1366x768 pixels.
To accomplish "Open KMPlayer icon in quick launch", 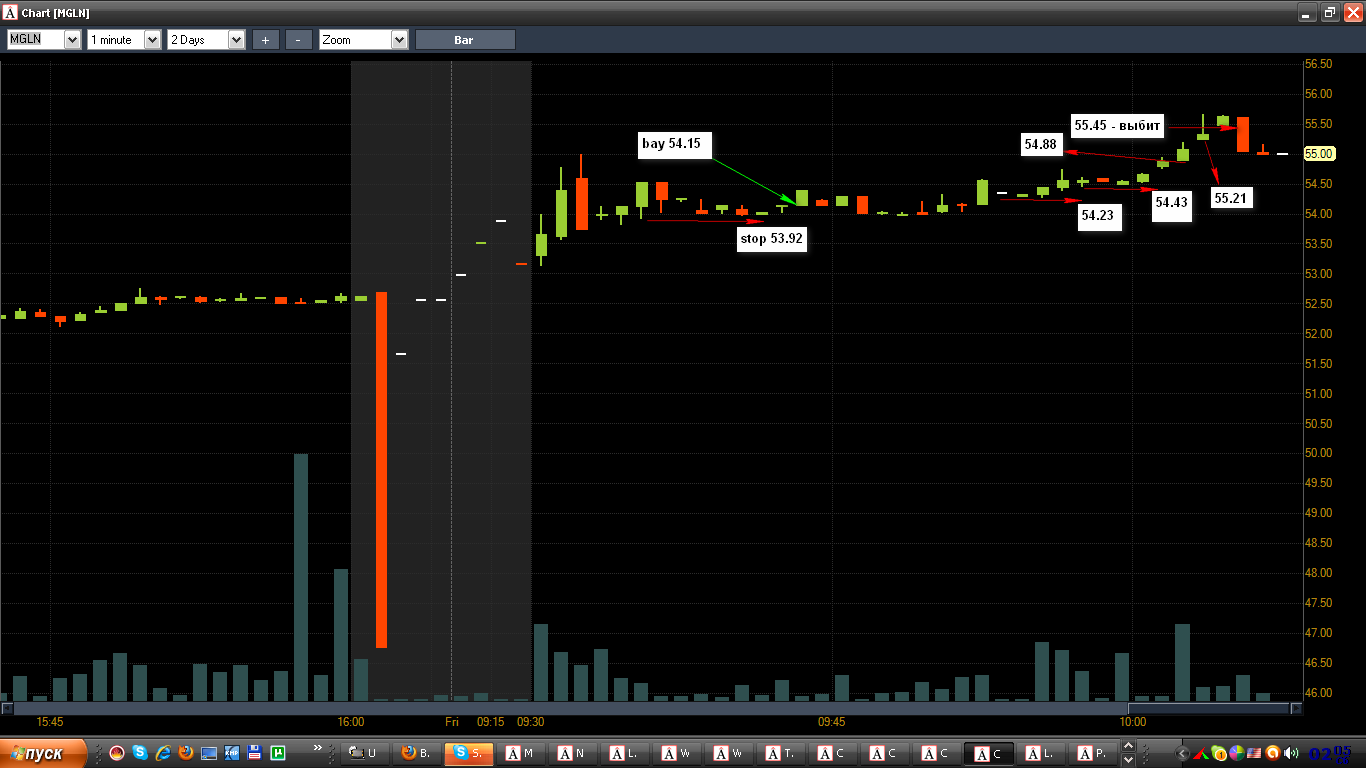I will 232,753.
